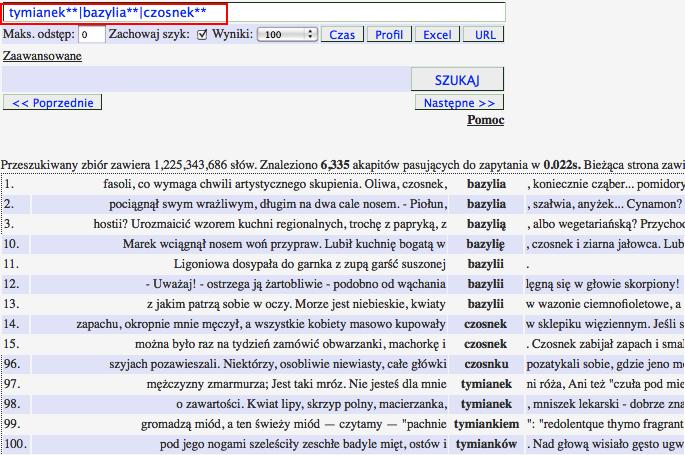Click the result number 100.
Viewport: 685px width, 455px height.
[x=15, y=444]
